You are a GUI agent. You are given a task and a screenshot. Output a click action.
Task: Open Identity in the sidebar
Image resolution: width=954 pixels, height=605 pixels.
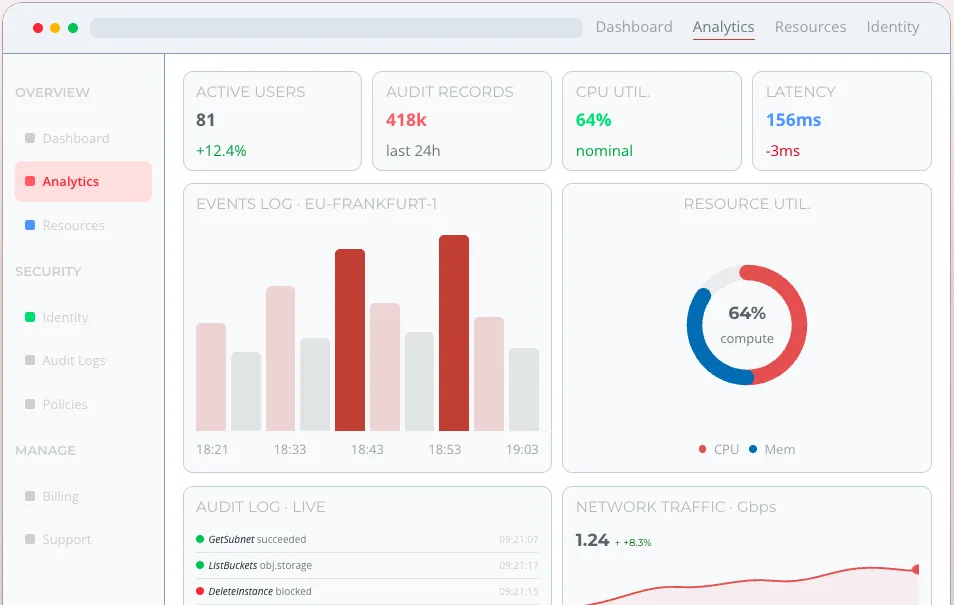tap(83, 317)
